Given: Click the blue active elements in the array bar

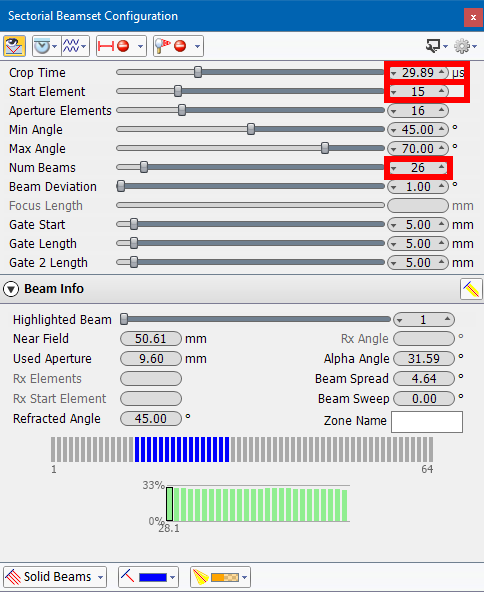Looking at the screenshot, I should (x=182, y=449).
